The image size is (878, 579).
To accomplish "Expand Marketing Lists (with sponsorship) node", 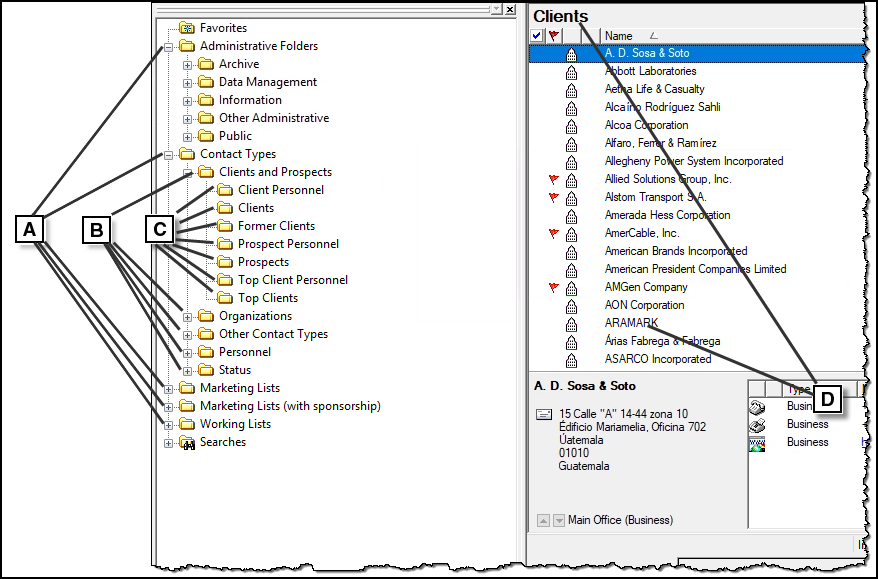I will point(168,407).
